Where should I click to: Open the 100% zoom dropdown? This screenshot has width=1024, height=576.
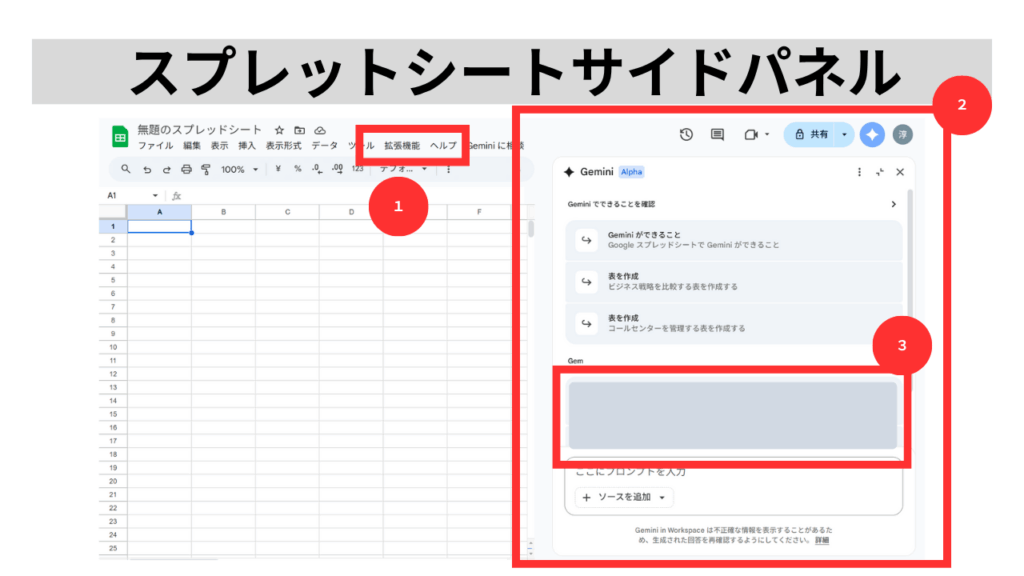[x=238, y=169]
